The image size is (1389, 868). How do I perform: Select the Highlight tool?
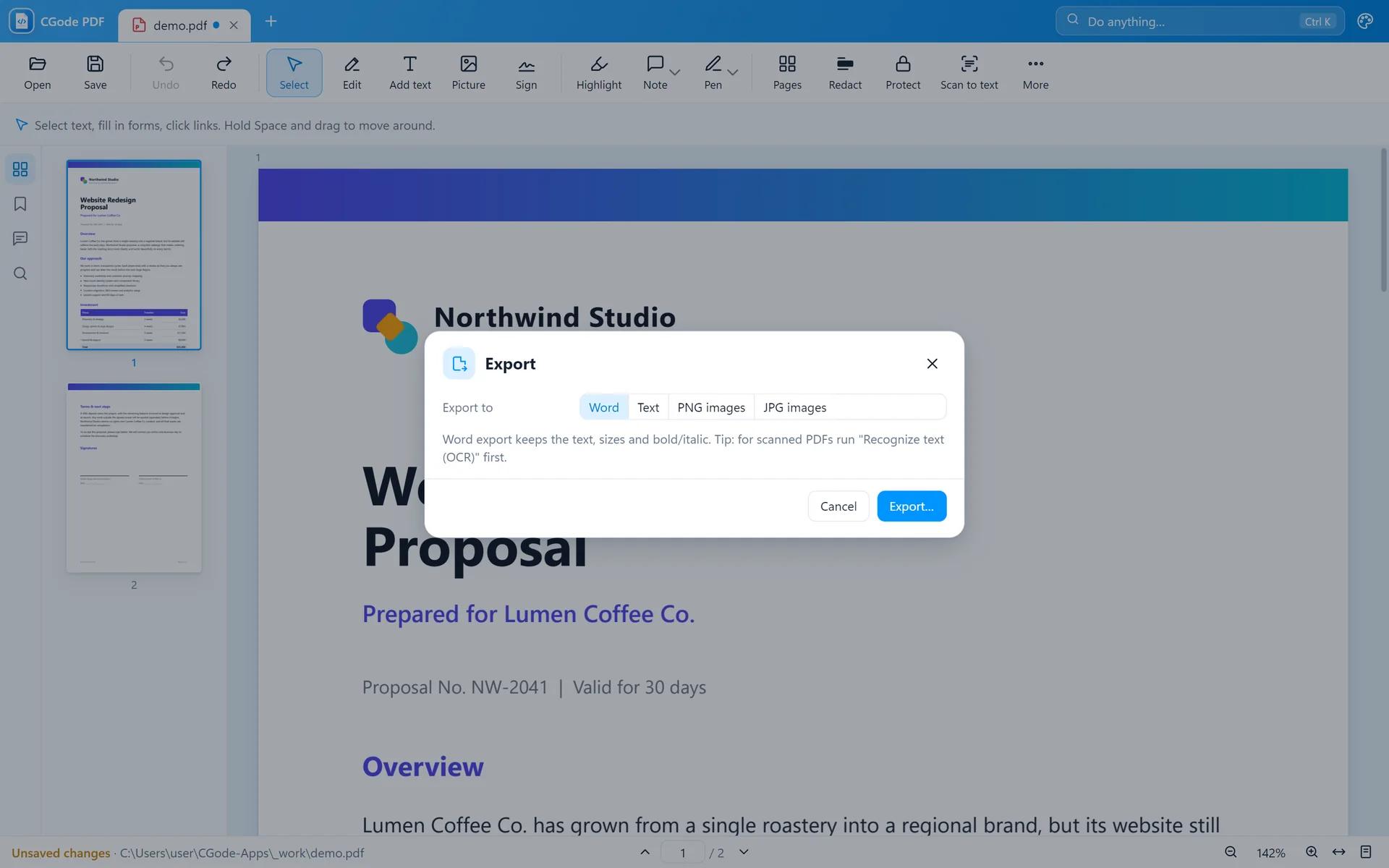(x=598, y=72)
